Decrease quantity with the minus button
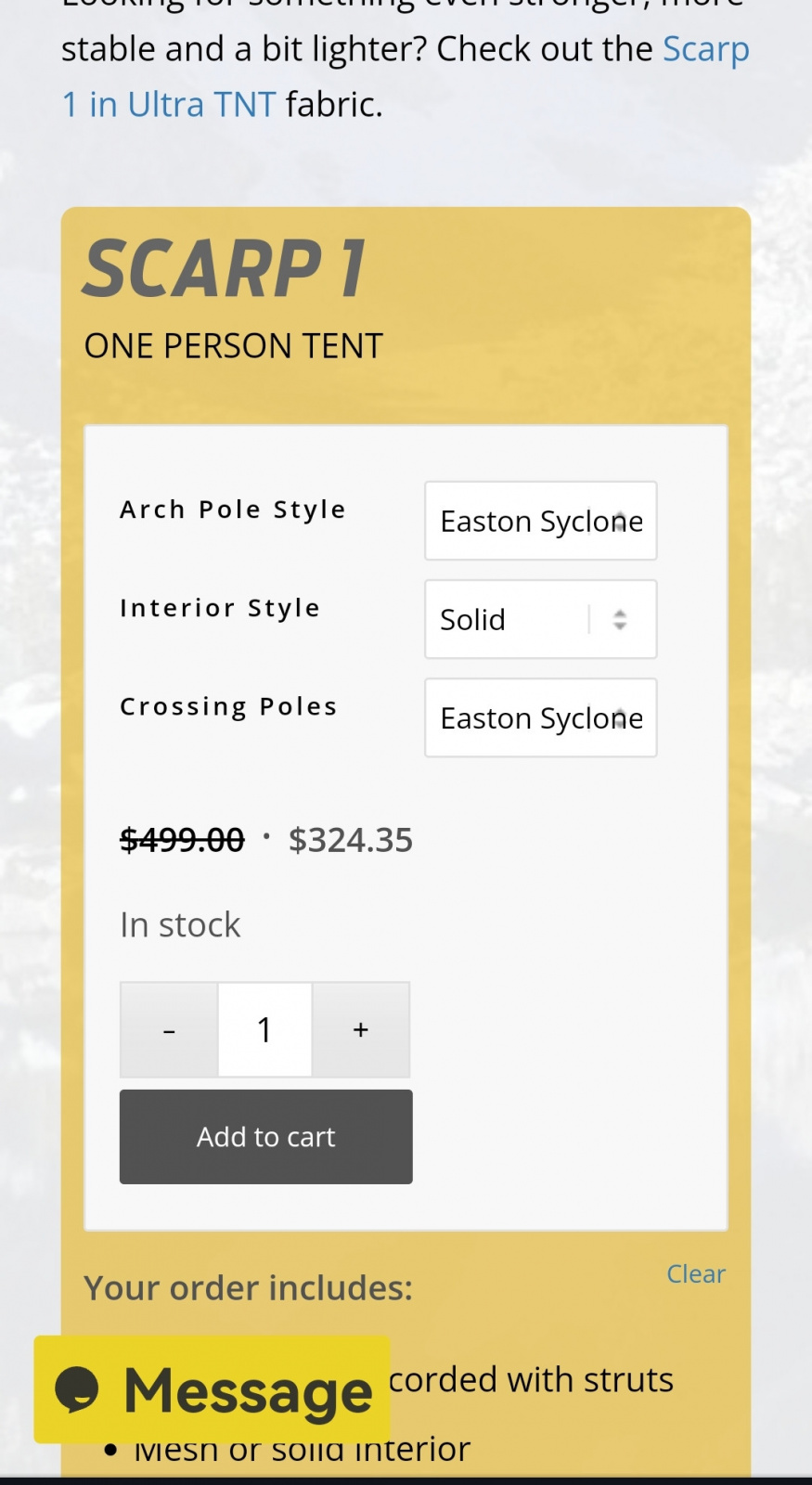Viewport: 812px width, 1485px height. click(169, 1029)
